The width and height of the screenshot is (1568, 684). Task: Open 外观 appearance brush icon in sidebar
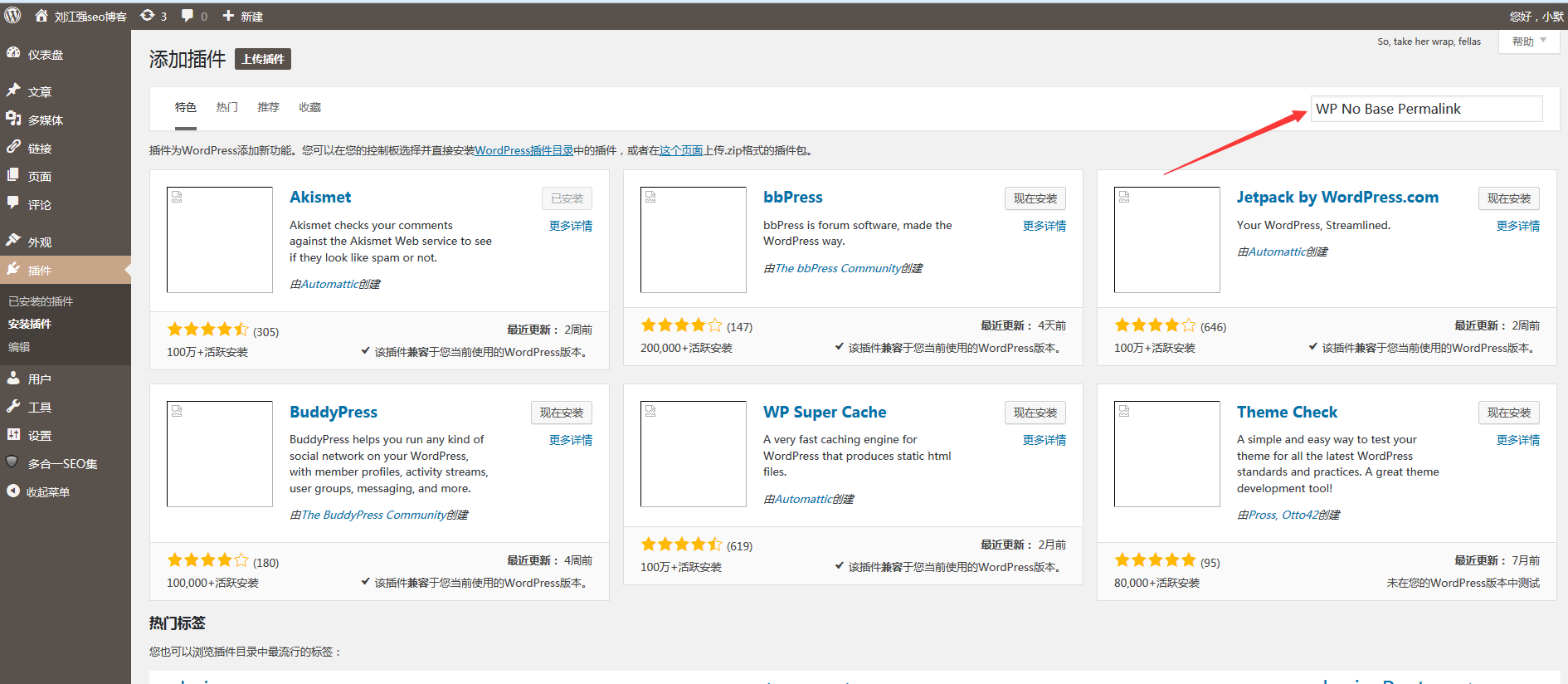(13, 241)
